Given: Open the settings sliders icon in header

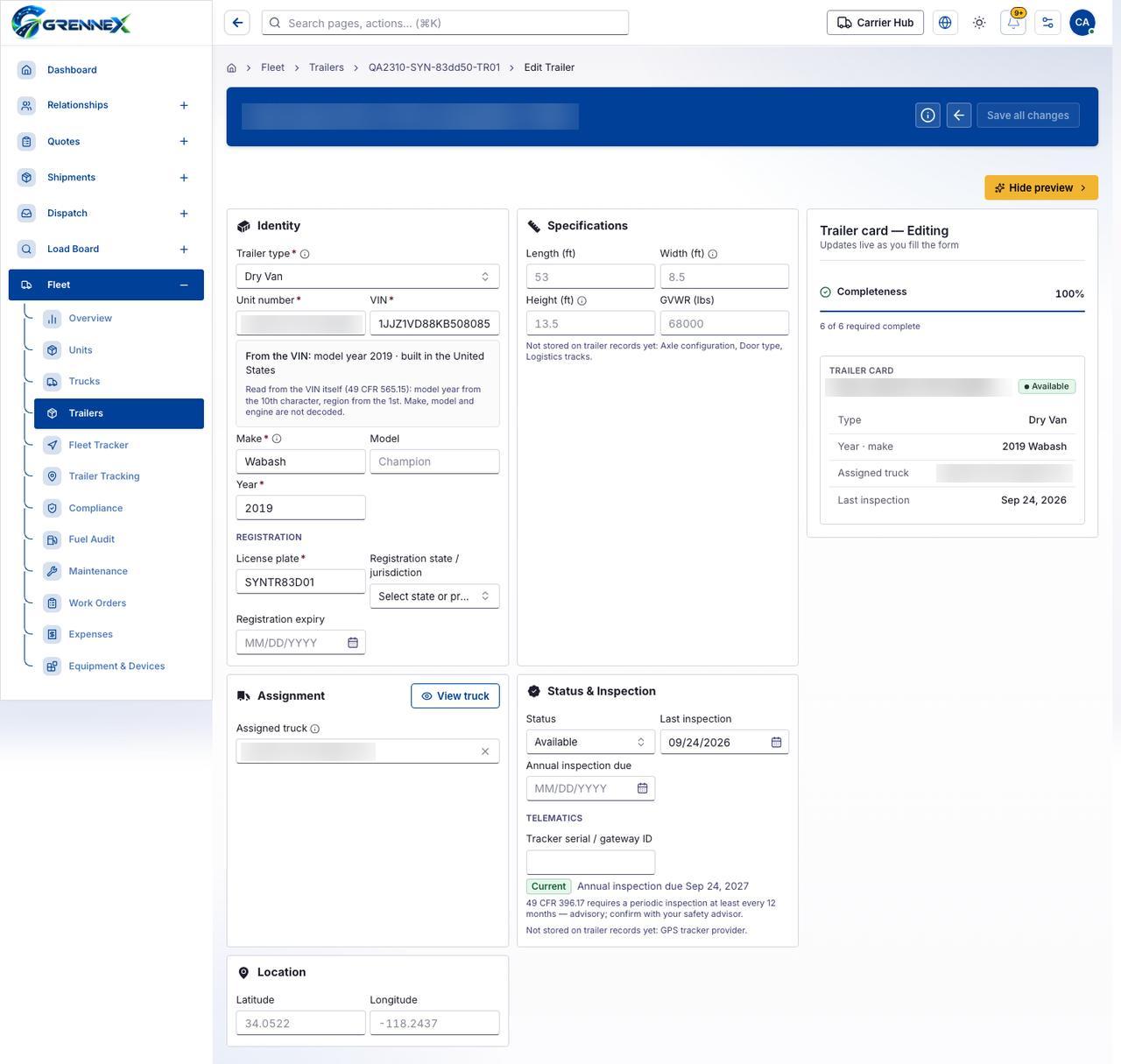Looking at the screenshot, I should point(1047,23).
